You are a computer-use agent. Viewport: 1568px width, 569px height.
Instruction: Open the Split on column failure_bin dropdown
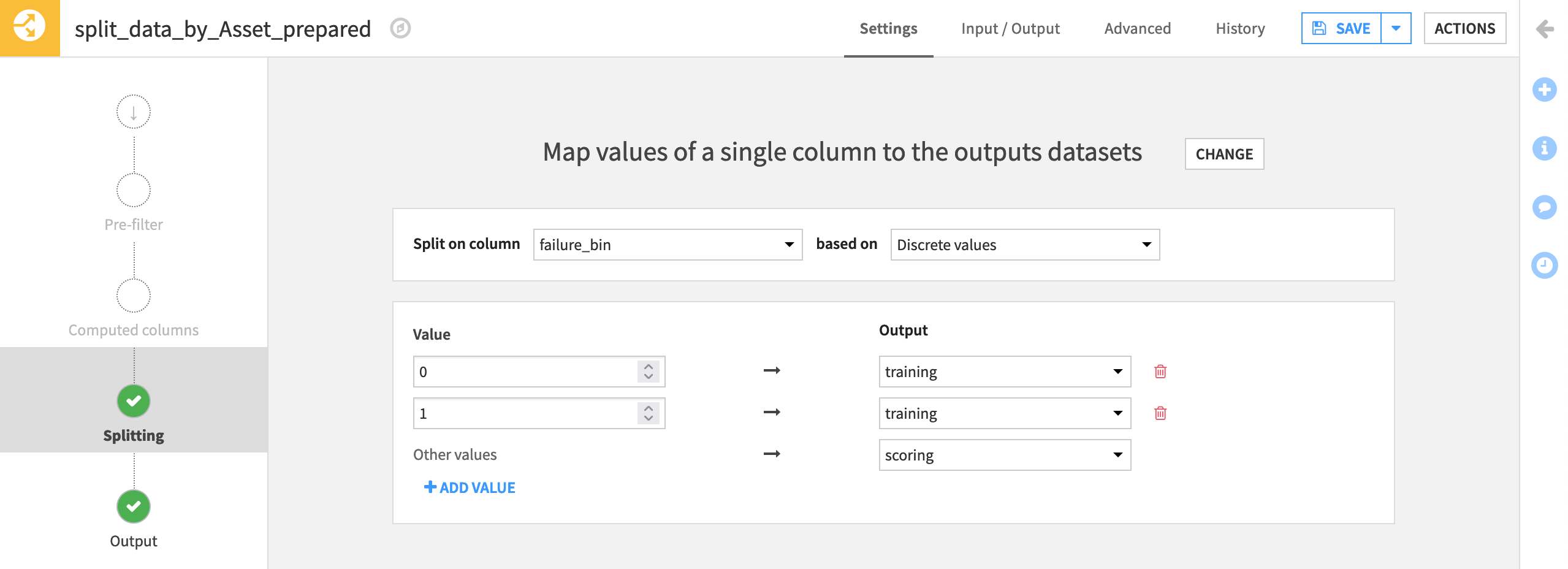click(x=668, y=245)
